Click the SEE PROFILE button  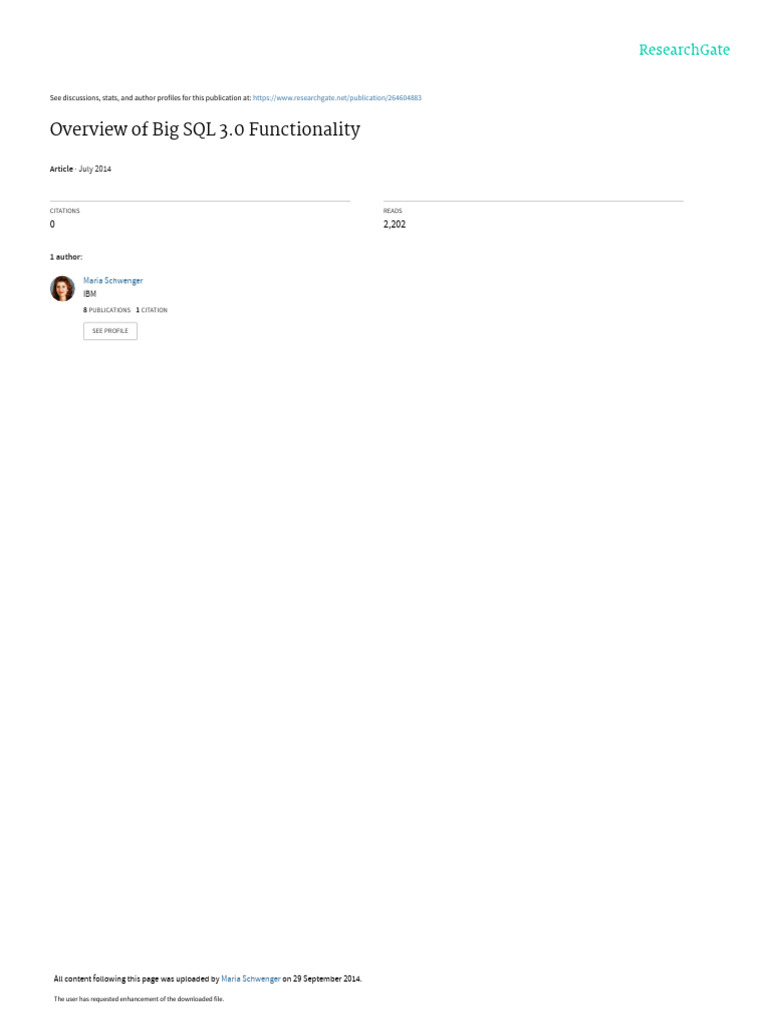(110, 331)
